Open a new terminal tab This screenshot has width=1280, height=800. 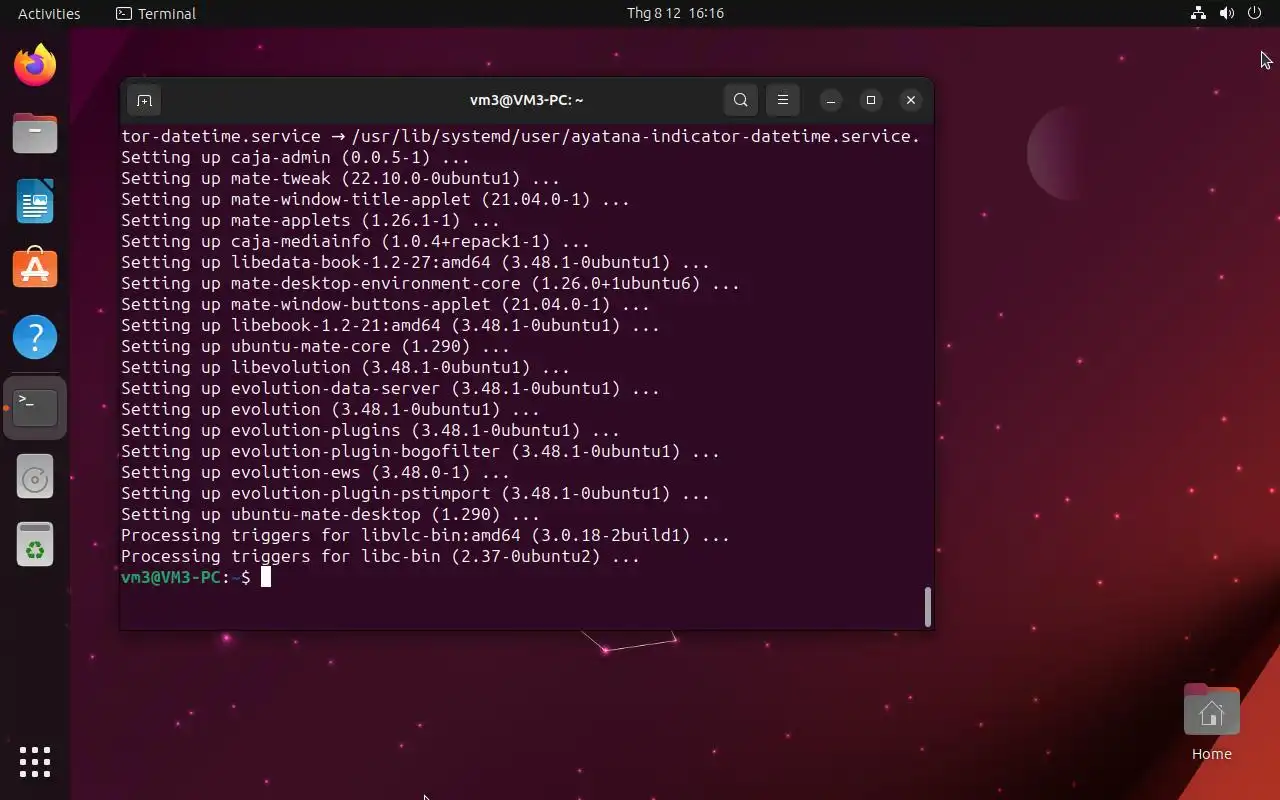(x=144, y=100)
